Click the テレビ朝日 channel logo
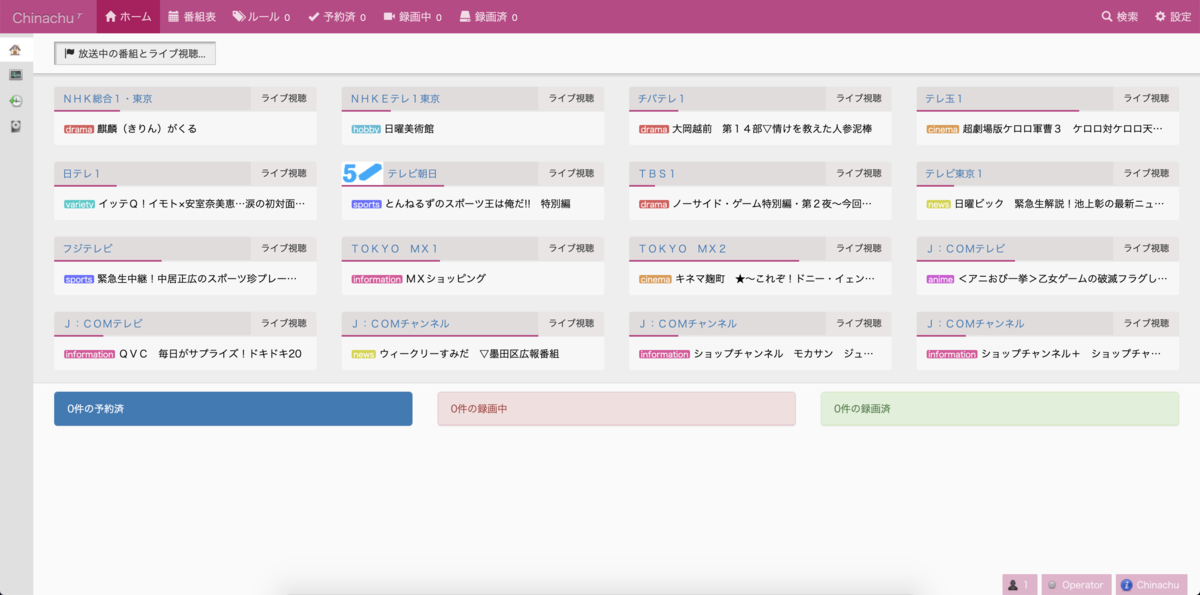Image resolution: width=1200 pixels, height=595 pixels. tap(362, 173)
